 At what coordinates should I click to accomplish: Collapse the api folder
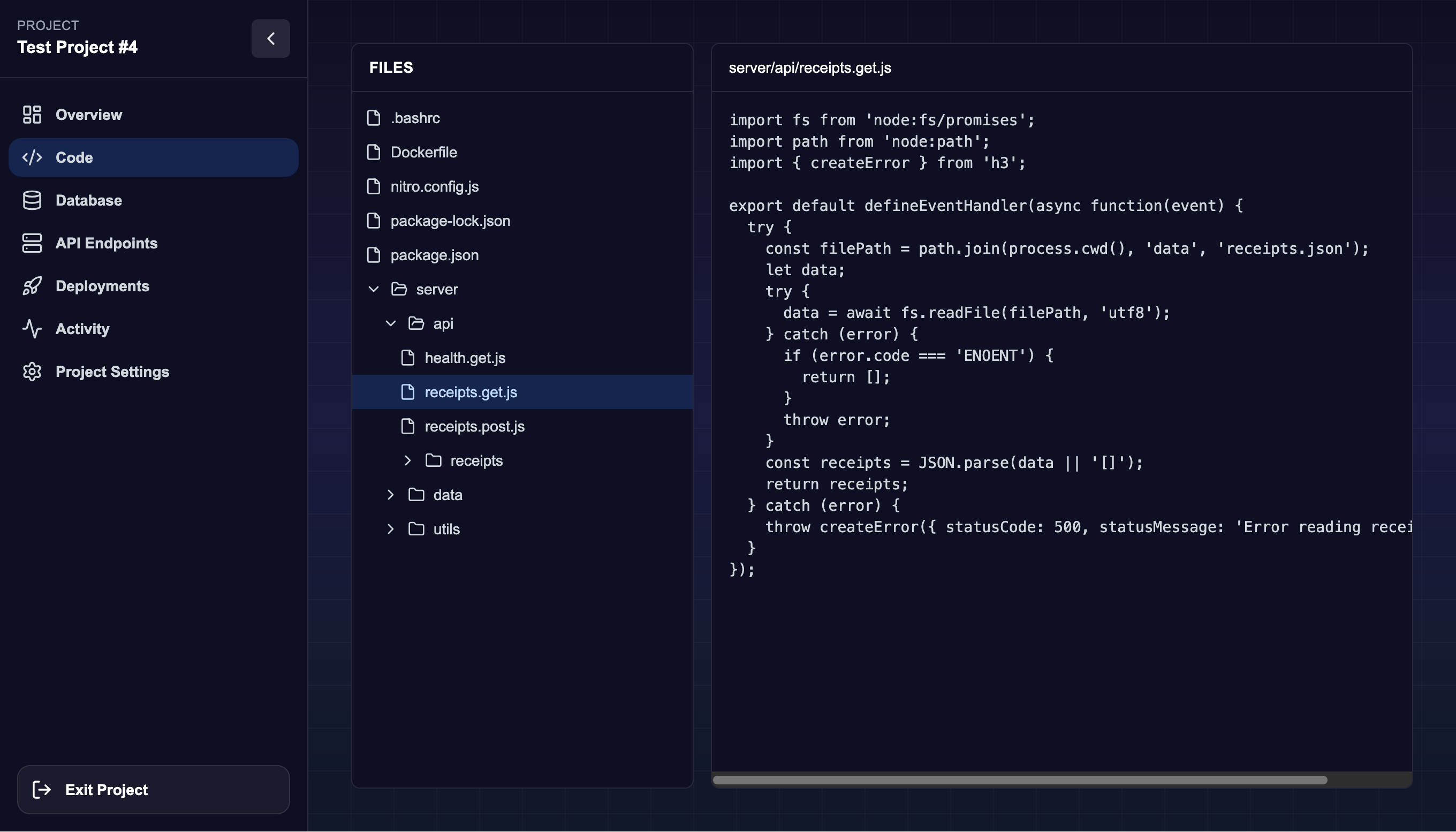[x=391, y=323]
